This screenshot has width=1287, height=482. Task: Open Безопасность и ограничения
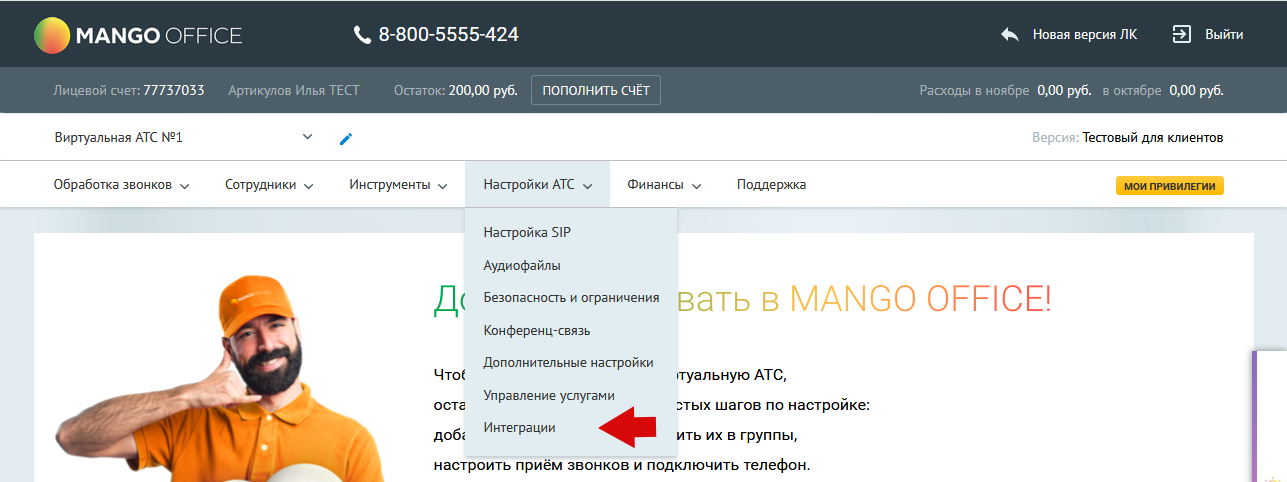570,298
